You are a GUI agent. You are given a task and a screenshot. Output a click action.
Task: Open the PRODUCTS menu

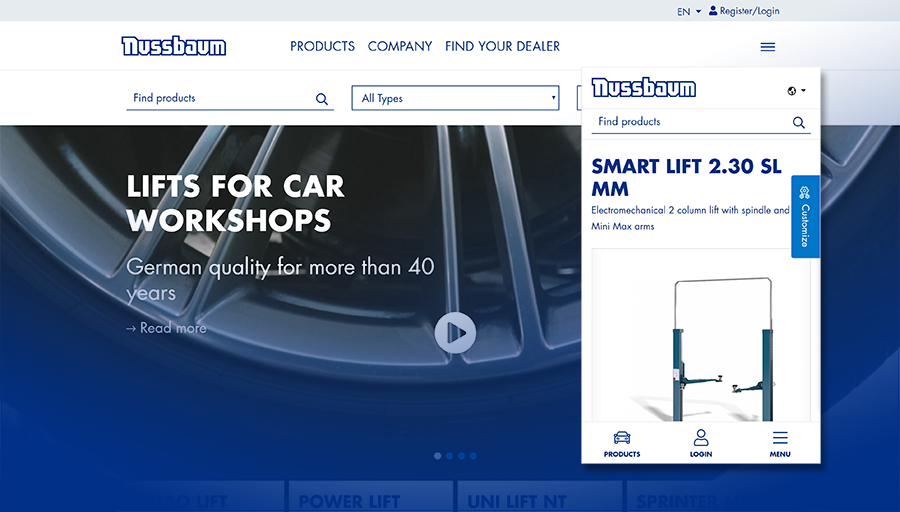[322, 46]
